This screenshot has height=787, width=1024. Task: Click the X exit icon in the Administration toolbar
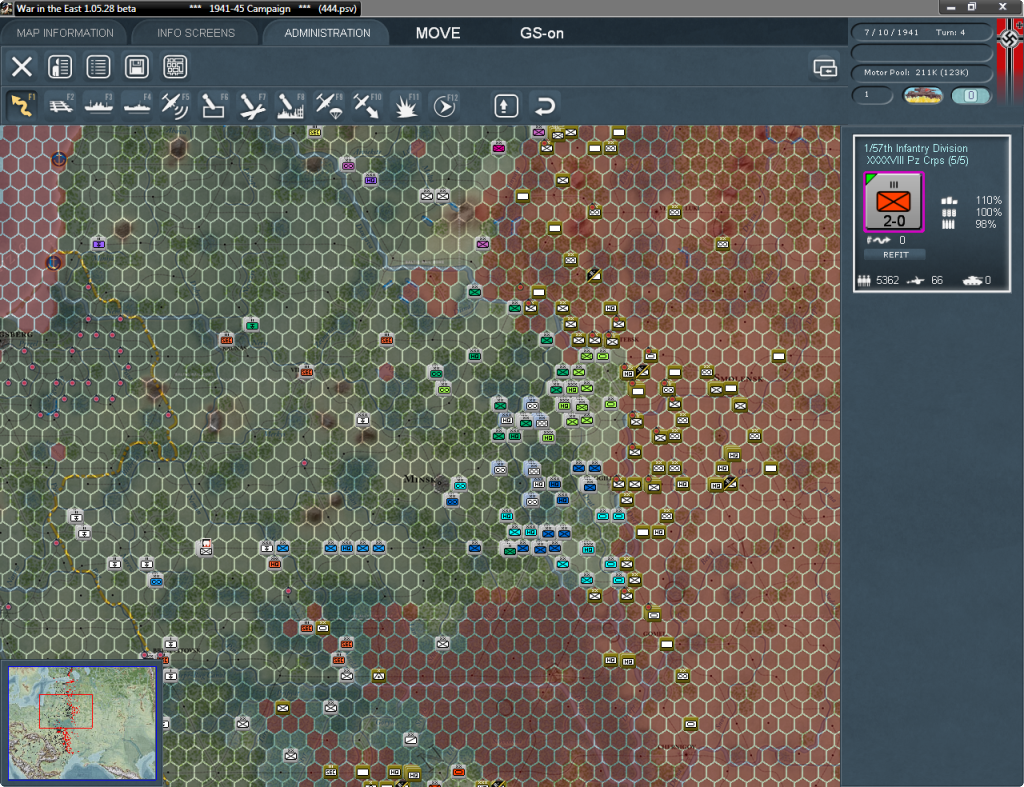[x=22, y=67]
